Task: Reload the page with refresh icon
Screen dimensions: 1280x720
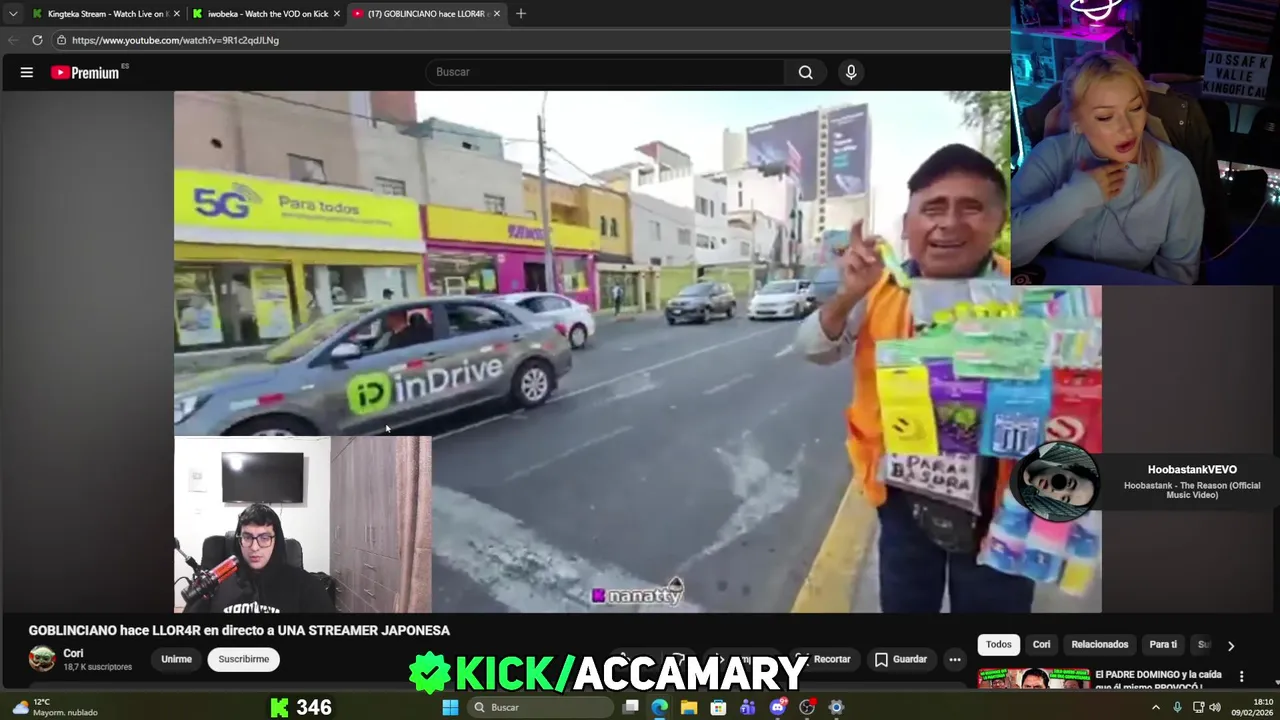Action: point(37,40)
